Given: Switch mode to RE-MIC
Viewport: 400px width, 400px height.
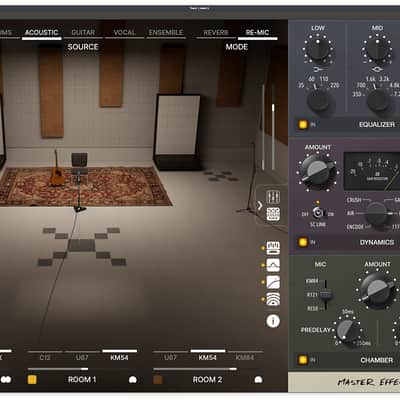Looking at the screenshot, I should 257,33.
